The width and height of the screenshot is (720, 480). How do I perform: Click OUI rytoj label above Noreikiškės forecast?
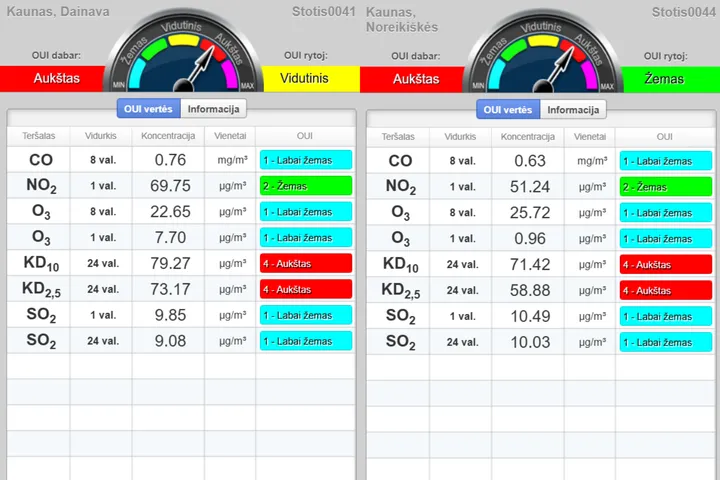(665, 56)
